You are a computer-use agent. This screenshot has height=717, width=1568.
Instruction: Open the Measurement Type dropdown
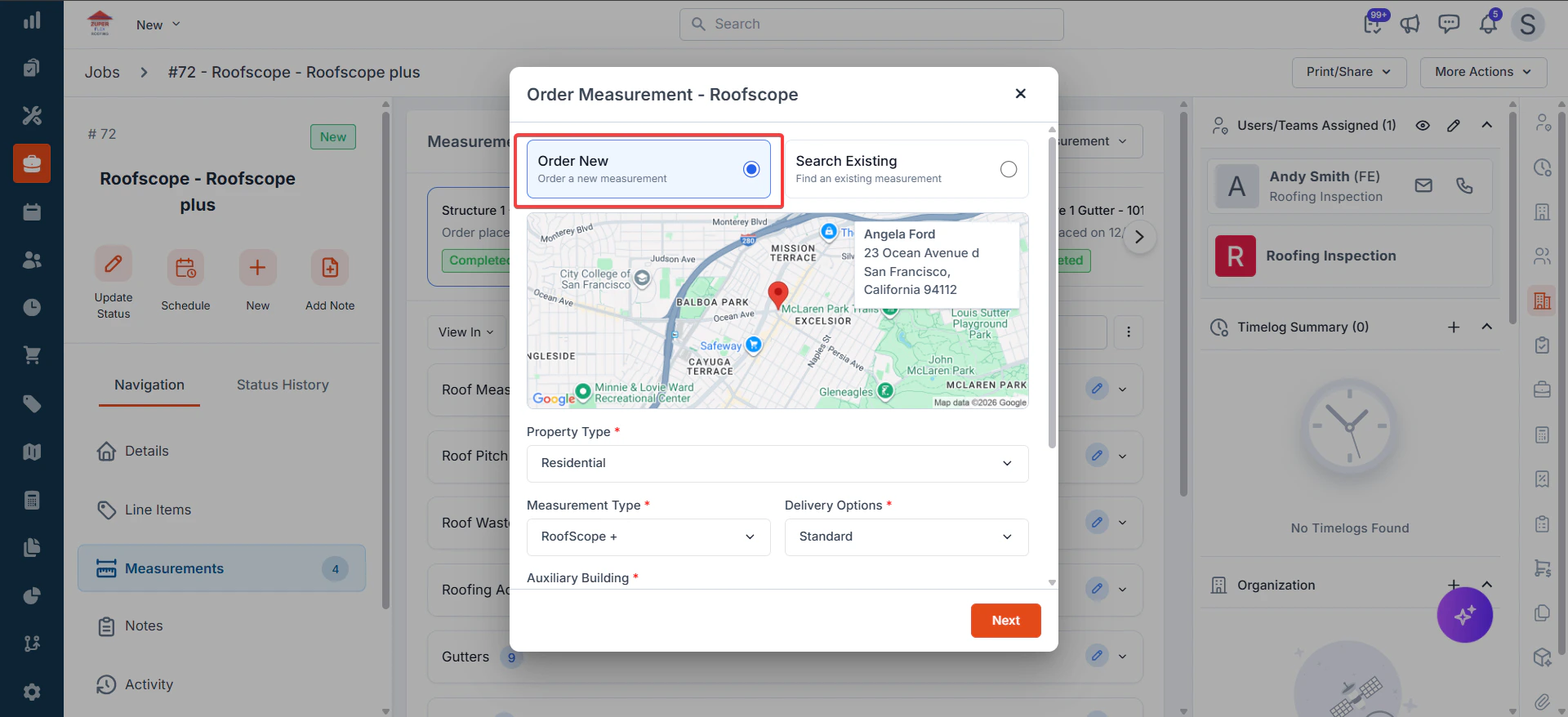click(x=648, y=537)
